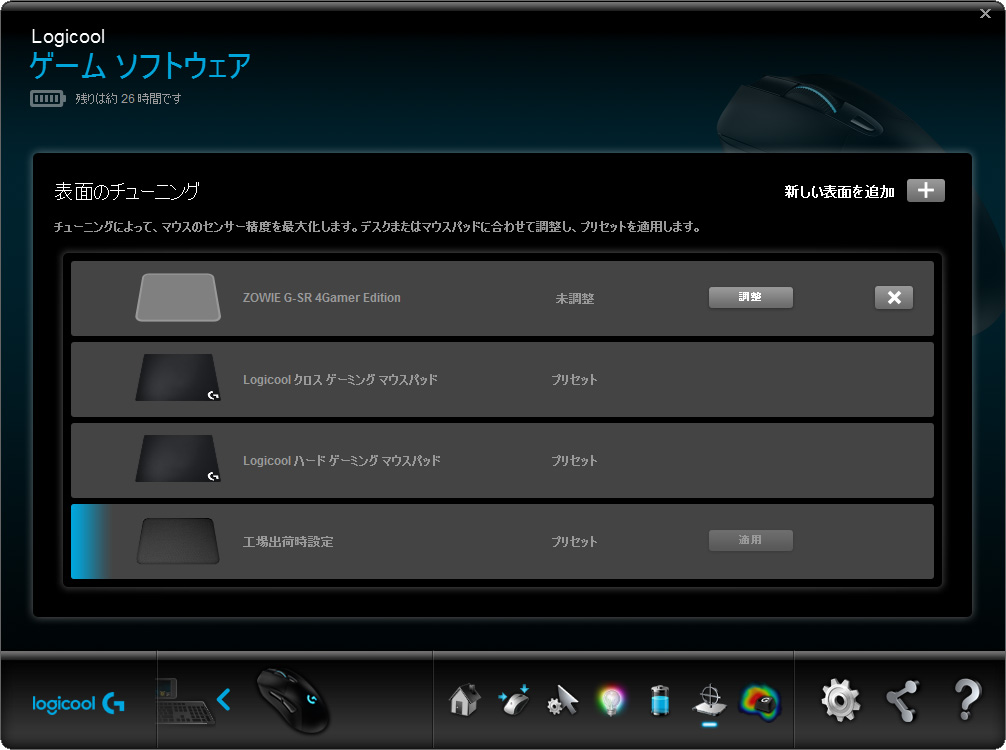Image resolution: width=1006 pixels, height=750 pixels.
Task: Open the Home tab icon
Action: [465, 700]
